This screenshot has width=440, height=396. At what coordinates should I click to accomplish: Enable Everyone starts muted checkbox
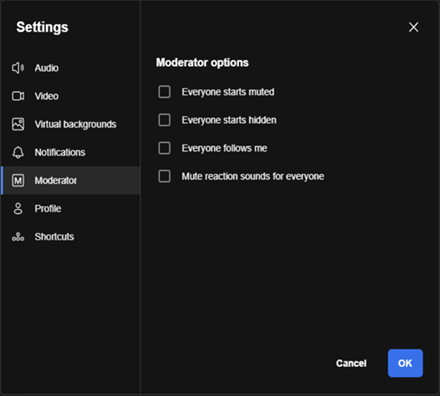[x=164, y=92]
